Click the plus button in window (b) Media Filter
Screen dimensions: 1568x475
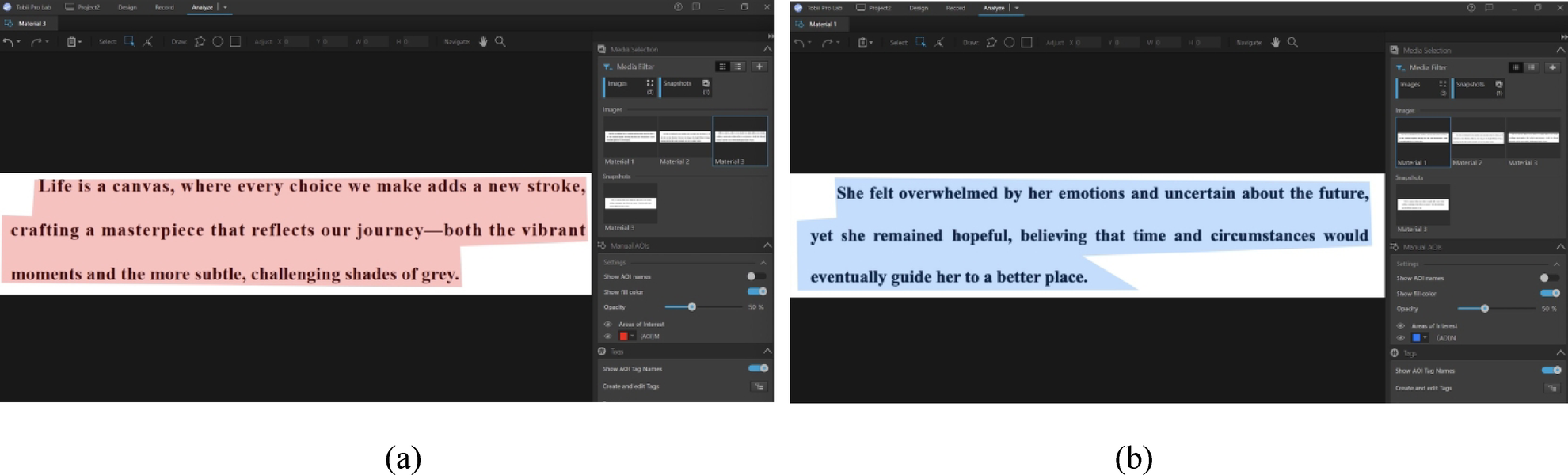click(x=1552, y=68)
